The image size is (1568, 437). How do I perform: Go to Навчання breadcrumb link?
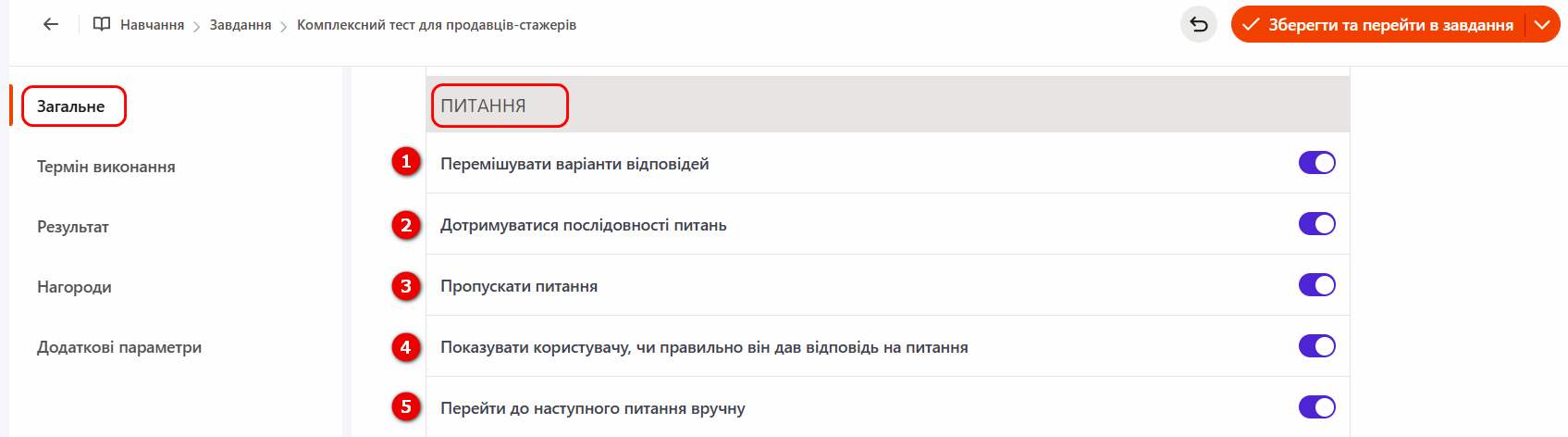[152, 25]
